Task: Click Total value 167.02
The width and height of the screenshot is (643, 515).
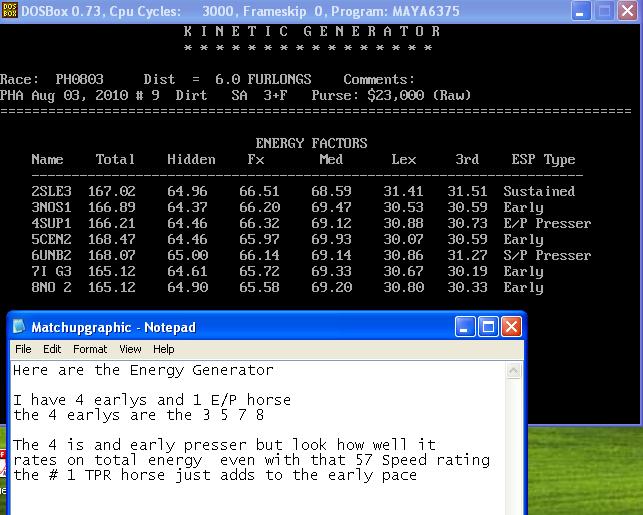Action: tap(112, 191)
